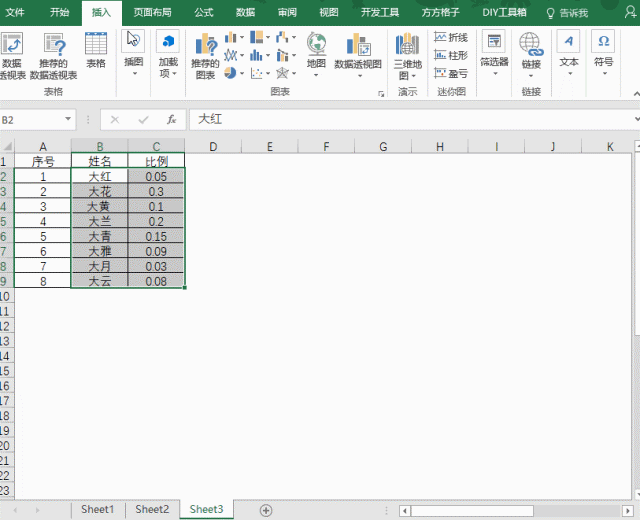Insert a PivotTable (数据透视表)
This screenshot has height=520, width=640.
tap(11, 56)
